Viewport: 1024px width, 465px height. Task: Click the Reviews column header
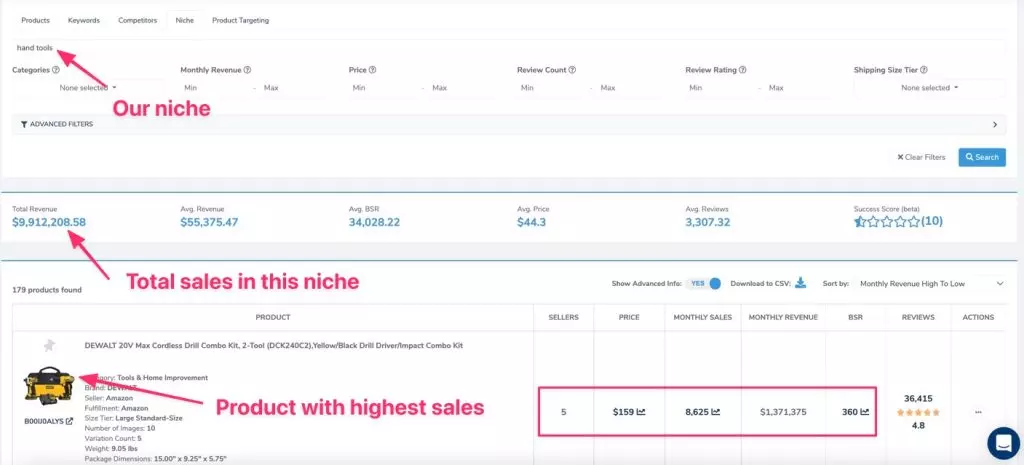point(918,317)
